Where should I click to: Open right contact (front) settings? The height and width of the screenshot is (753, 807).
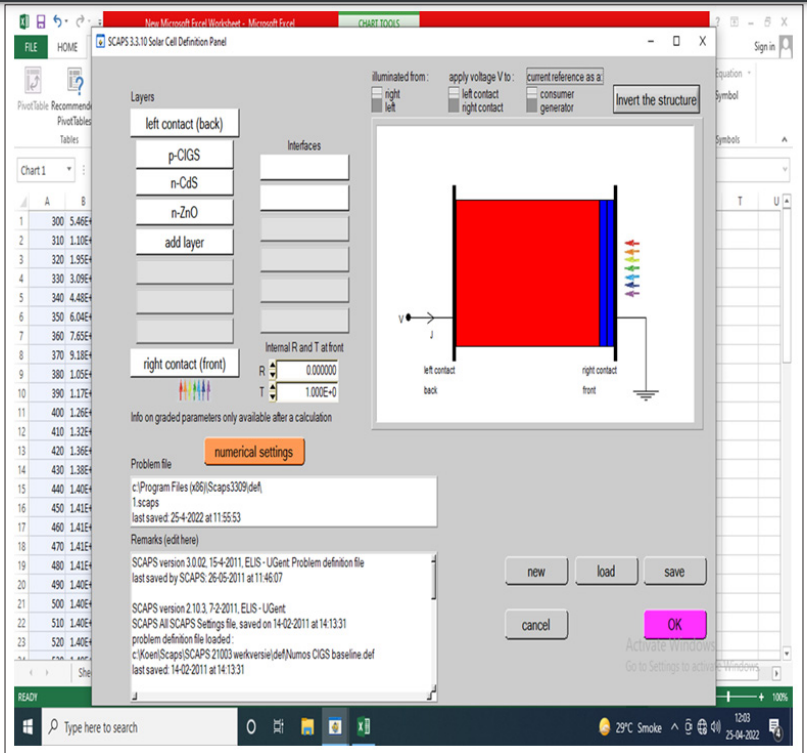coord(184,364)
